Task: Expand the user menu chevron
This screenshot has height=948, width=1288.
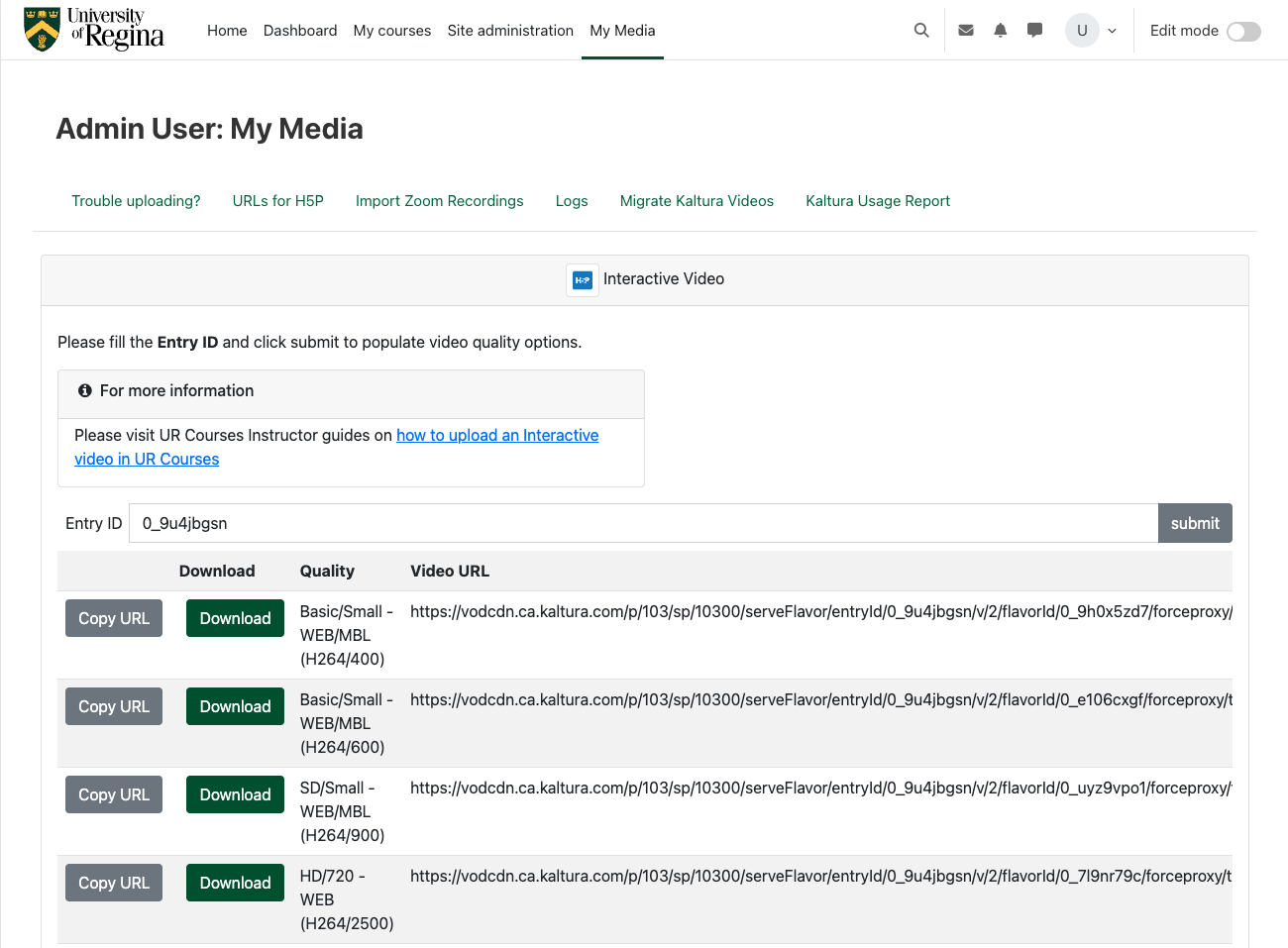Action: (x=1113, y=32)
